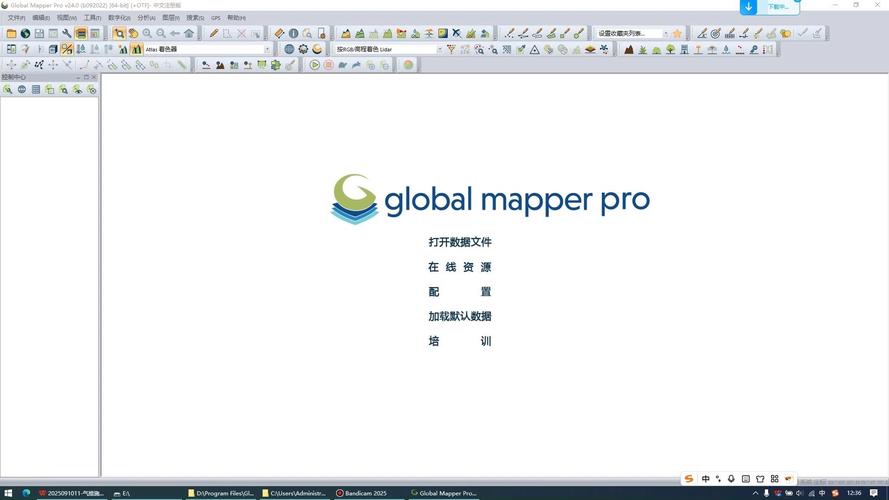Open the 文件 (File) menu
Viewport: 889px width, 500px height.
pyautogui.click(x=16, y=18)
